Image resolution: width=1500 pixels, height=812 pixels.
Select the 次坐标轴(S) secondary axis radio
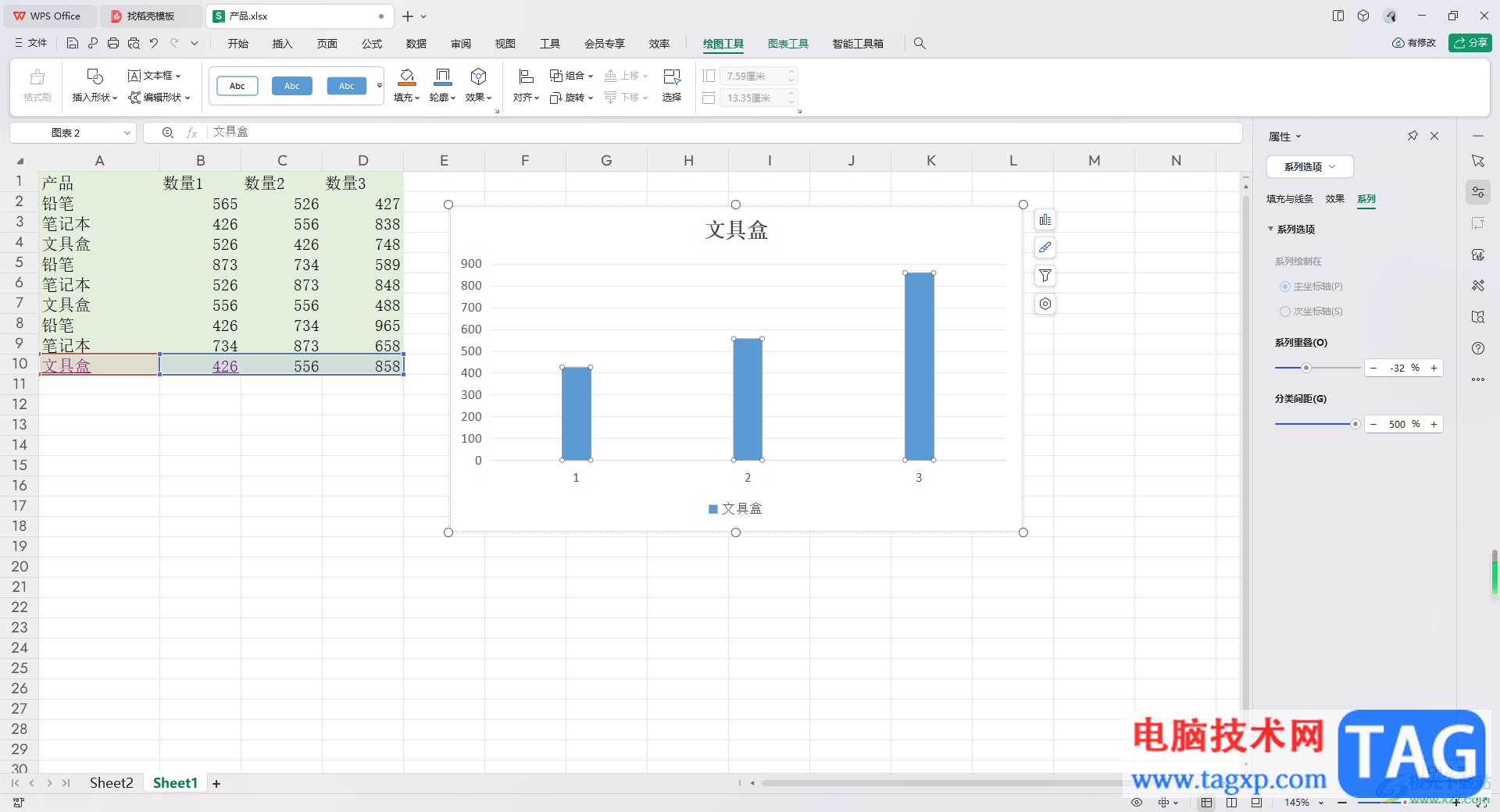pos(1284,312)
